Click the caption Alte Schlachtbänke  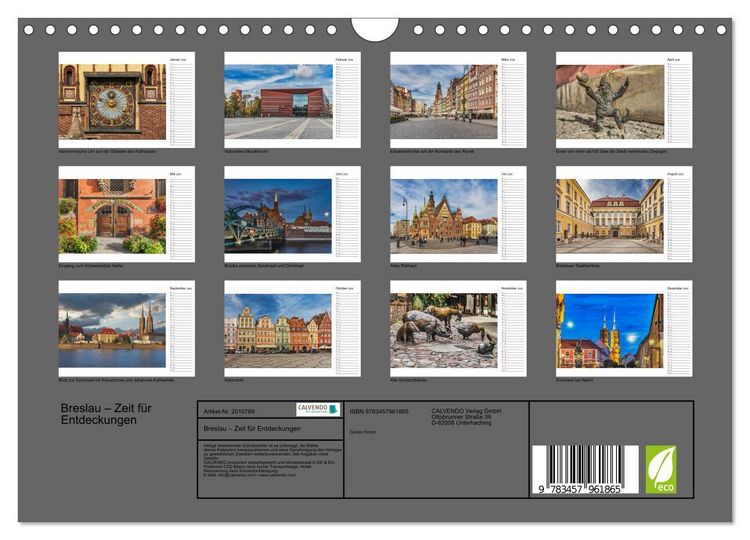(408, 380)
